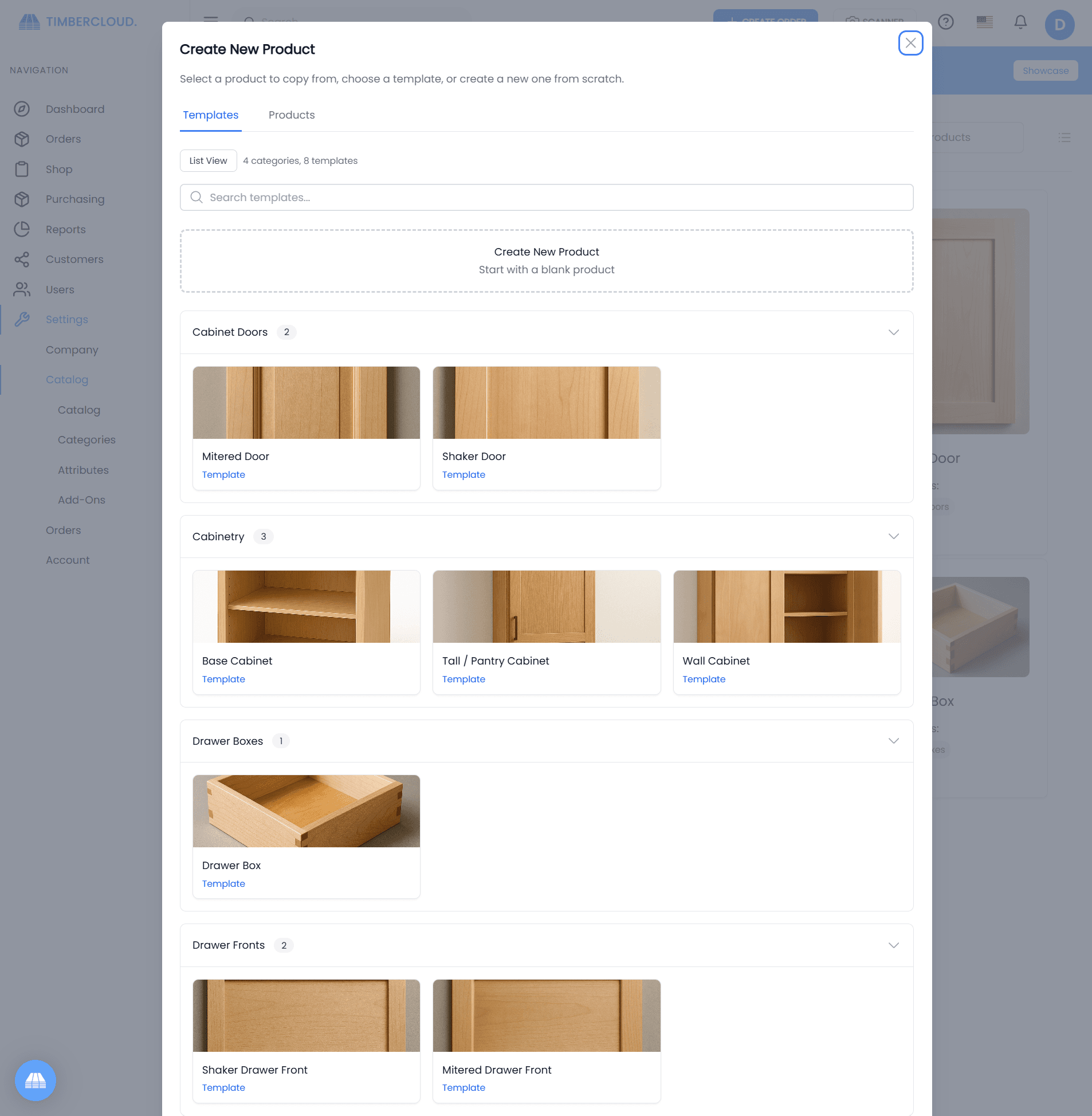This screenshot has height=1116, width=1092.
Task: Collapse the Drawer Fronts section
Action: [893, 945]
